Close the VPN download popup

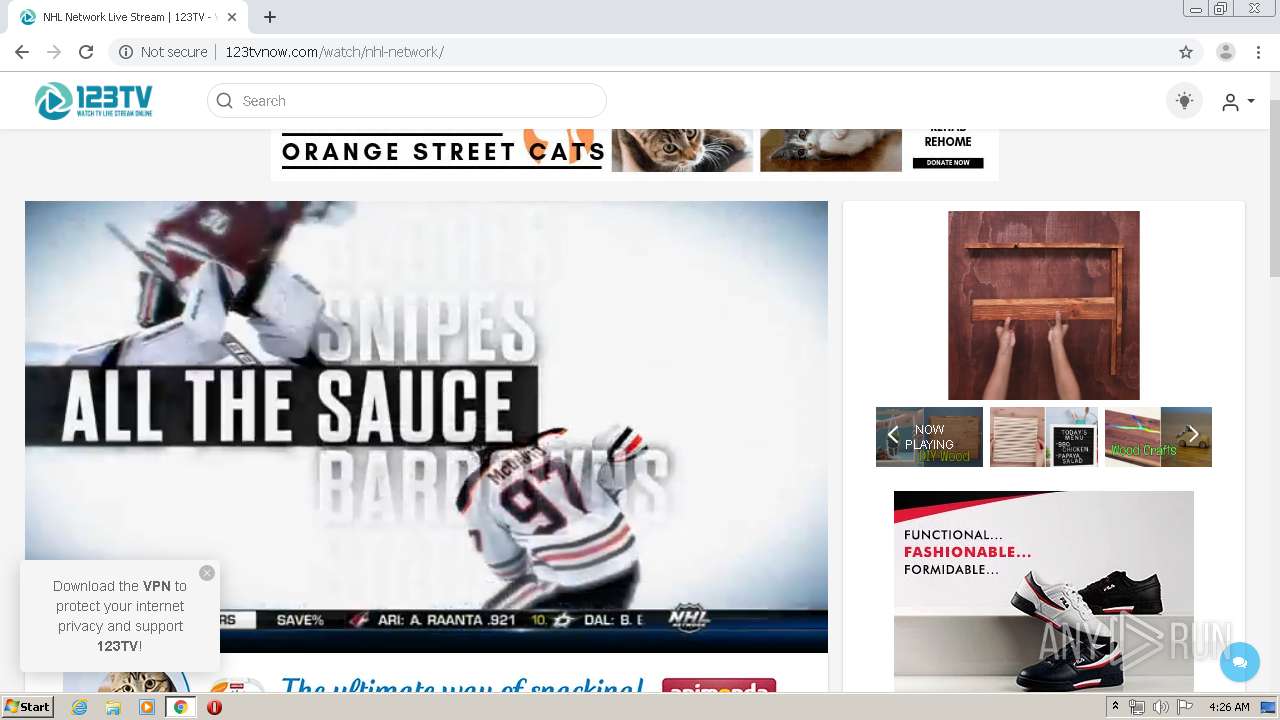[x=207, y=573]
